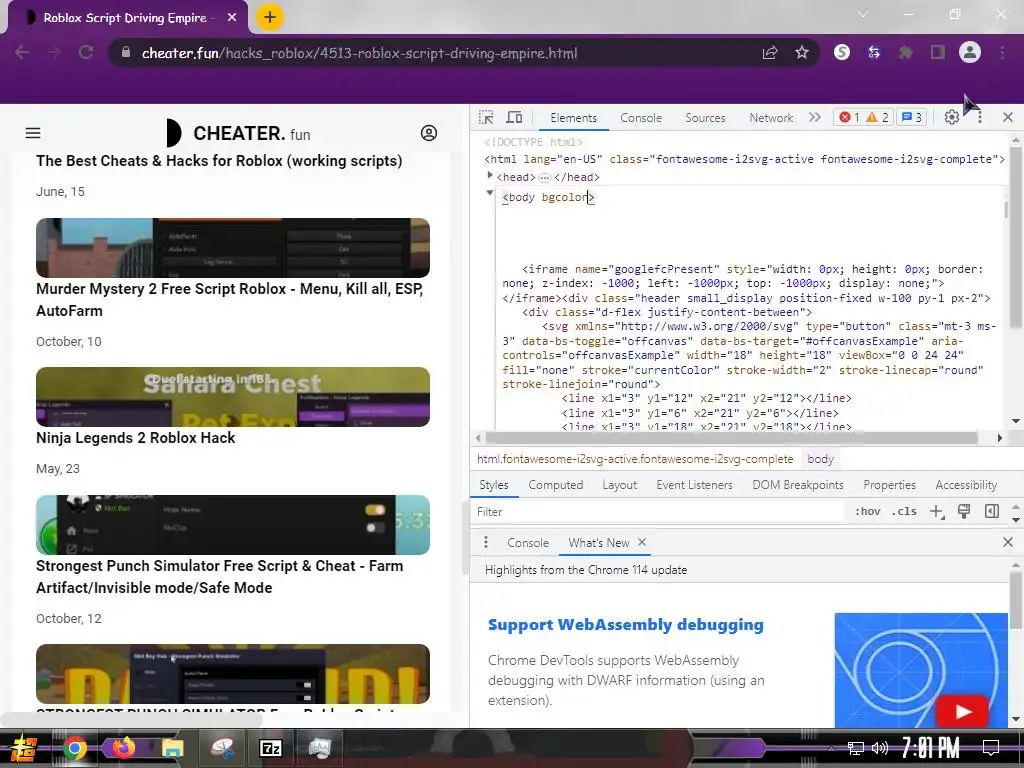Close the Roblox Script Driving Empire tab
Viewport: 1024px width, 768px height.
pos(232,18)
